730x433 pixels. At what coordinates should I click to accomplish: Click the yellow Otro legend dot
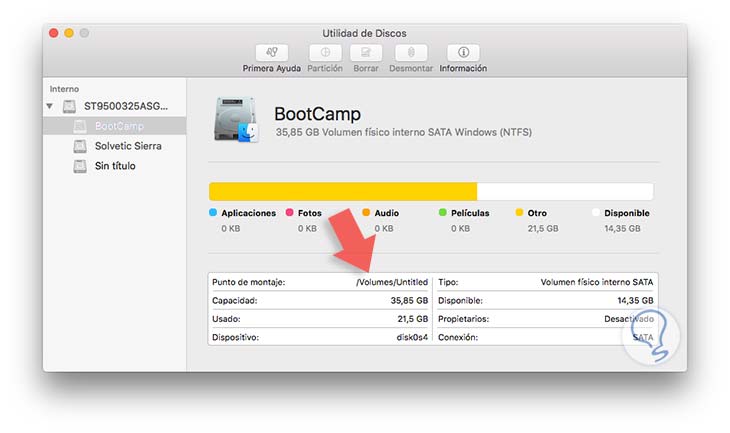pos(519,212)
